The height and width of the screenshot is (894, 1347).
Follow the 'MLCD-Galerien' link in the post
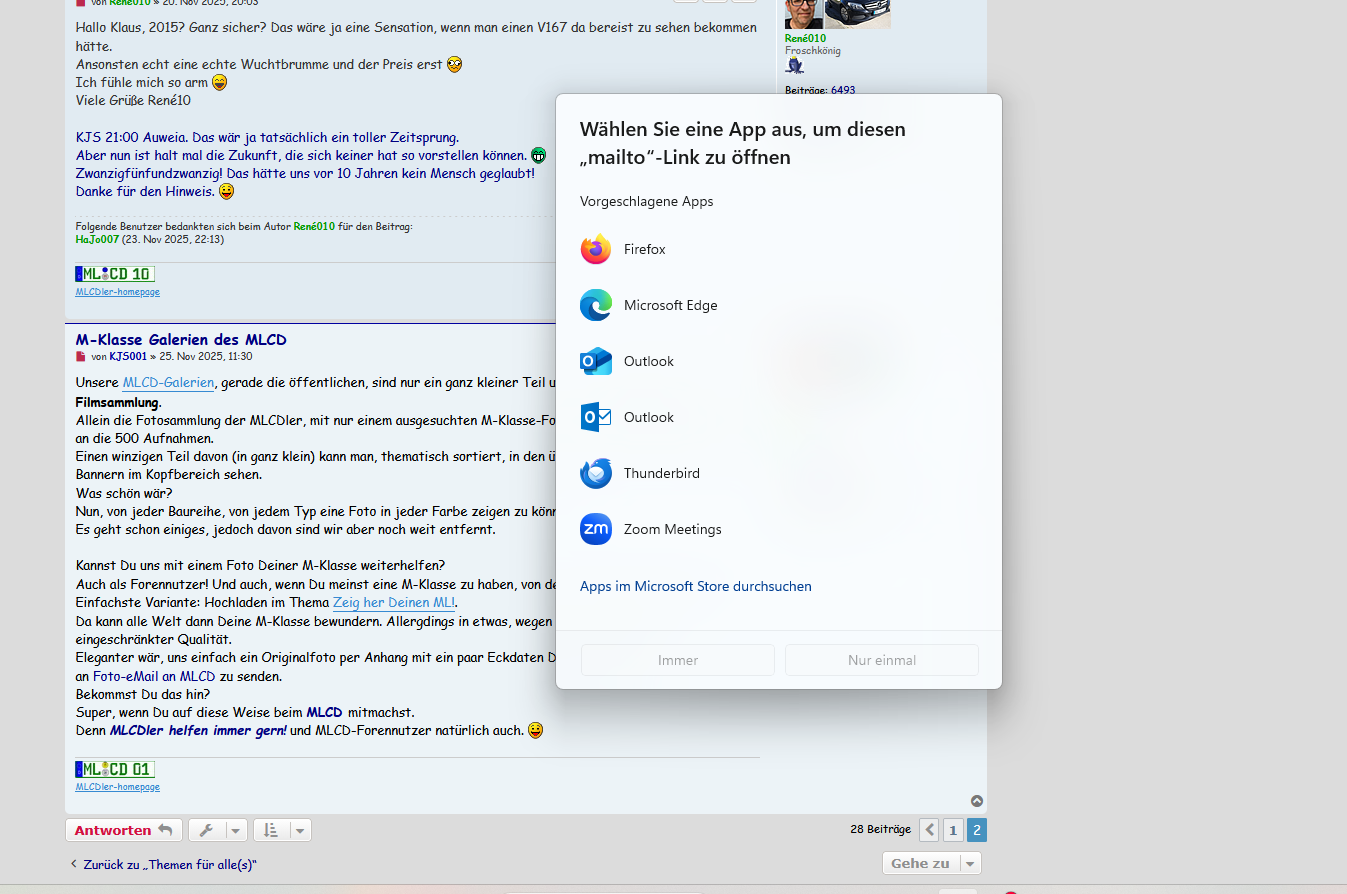(168, 382)
